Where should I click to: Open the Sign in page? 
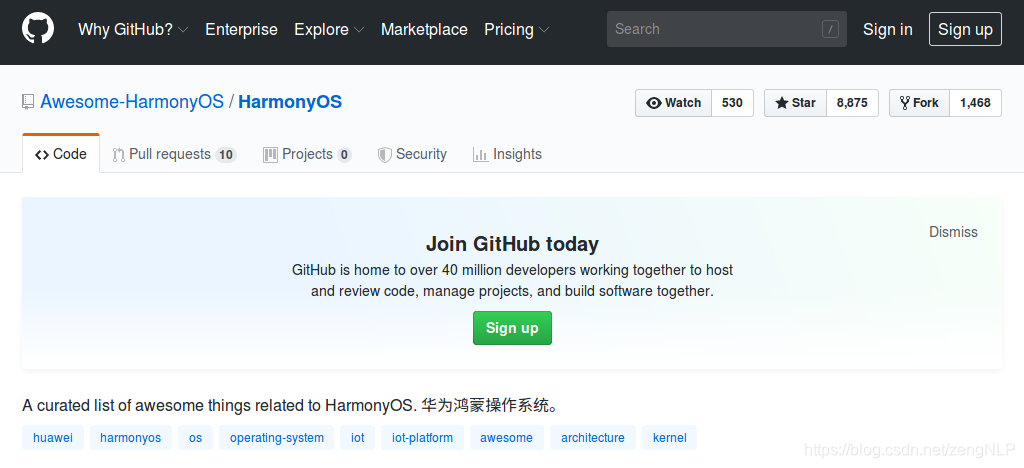tap(888, 29)
